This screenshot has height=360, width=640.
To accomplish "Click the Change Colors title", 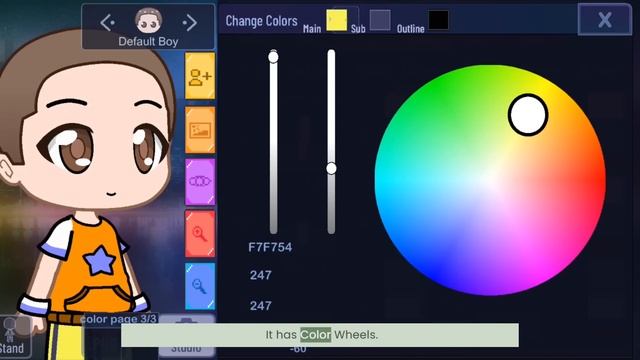I will pos(261,21).
